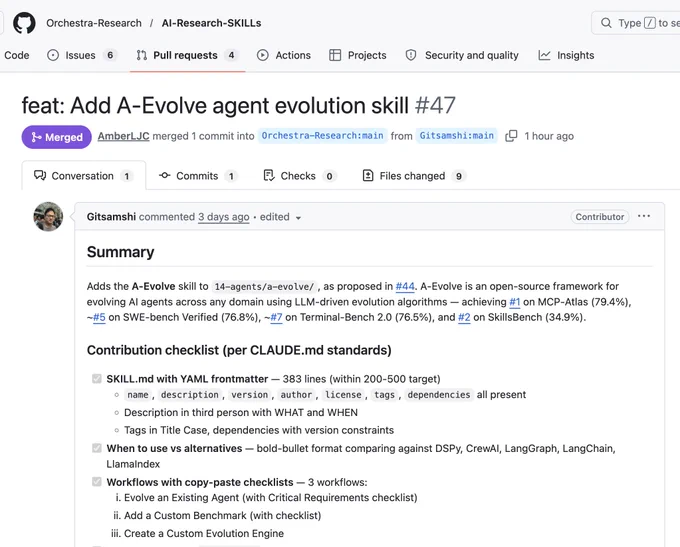Open the '3 days ago' comment timestamp
Image resolution: width=680 pixels, height=547 pixels.
[x=224, y=216]
